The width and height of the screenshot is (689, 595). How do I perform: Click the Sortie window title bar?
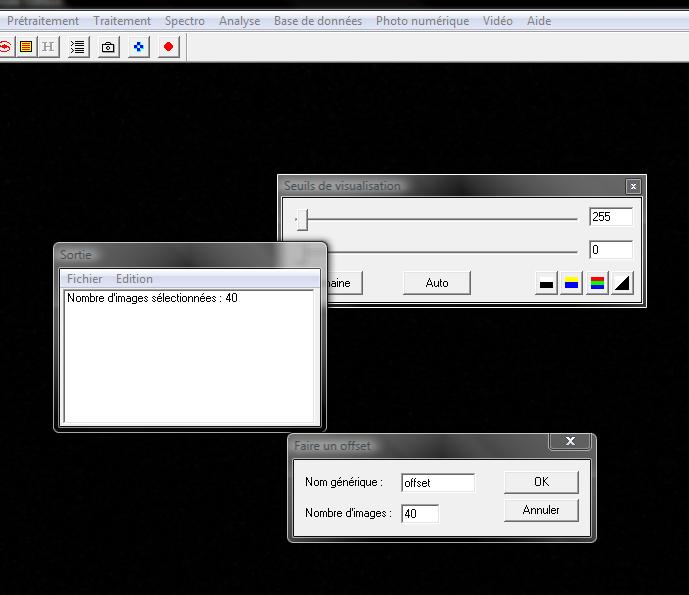[x=190, y=255]
